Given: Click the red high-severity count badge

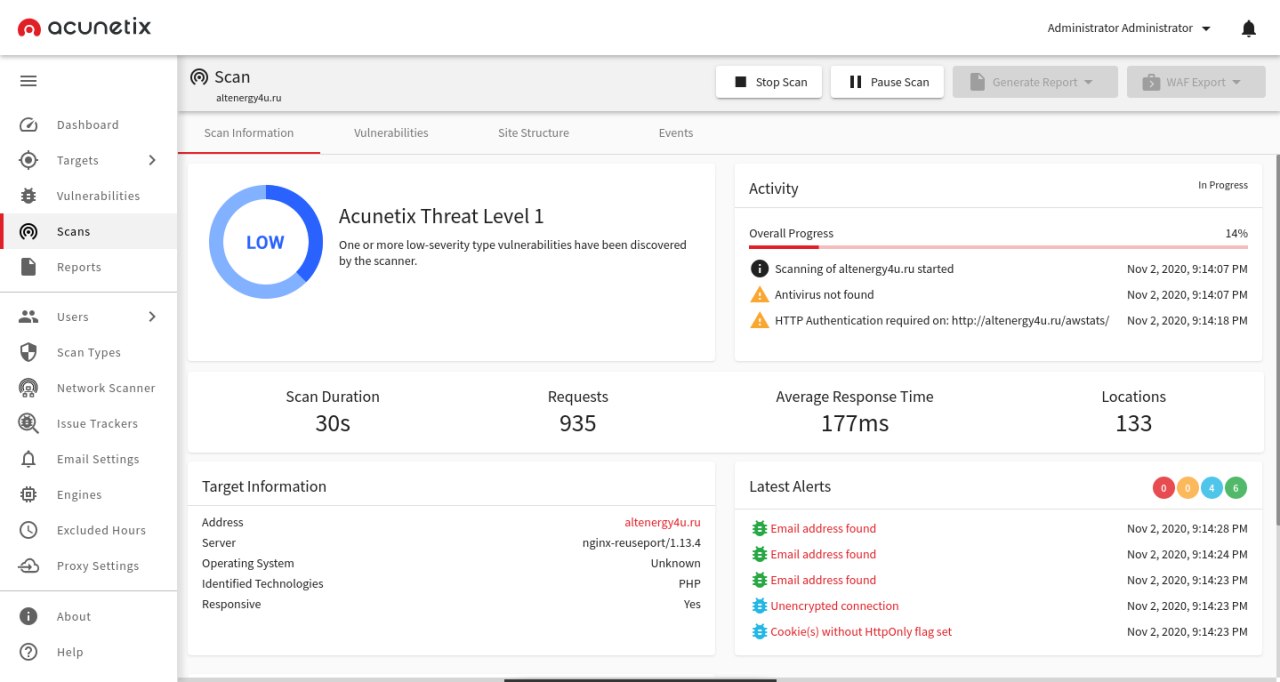Looking at the screenshot, I should (1164, 488).
